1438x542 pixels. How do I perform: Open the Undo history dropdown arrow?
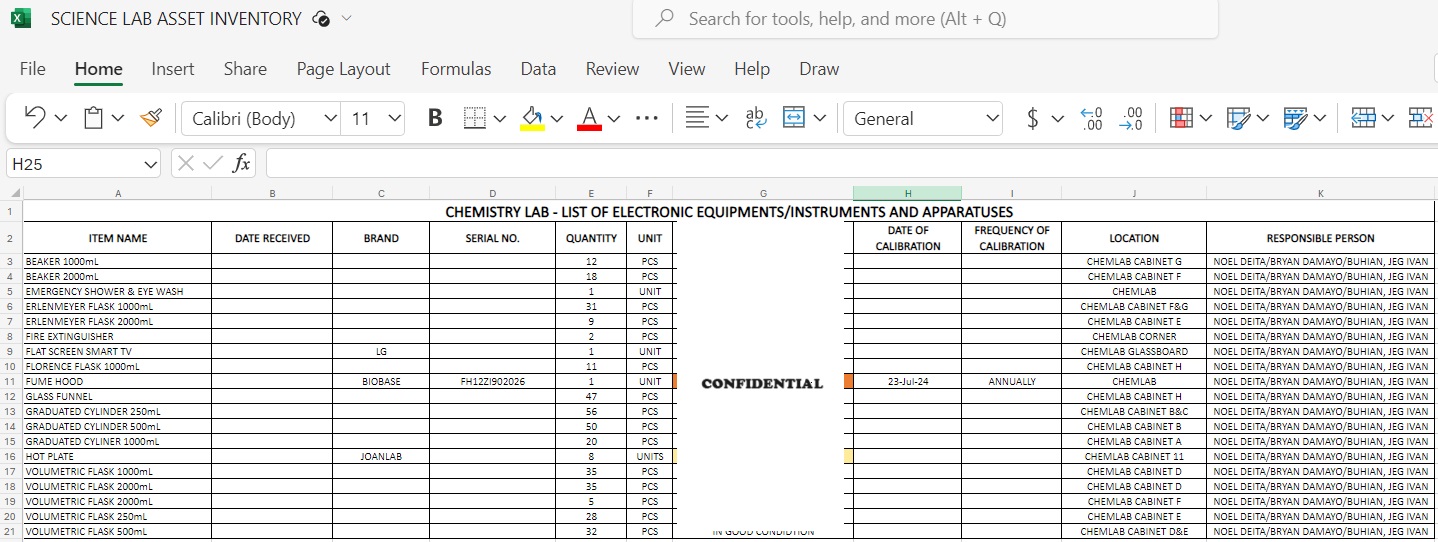coord(61,118)
